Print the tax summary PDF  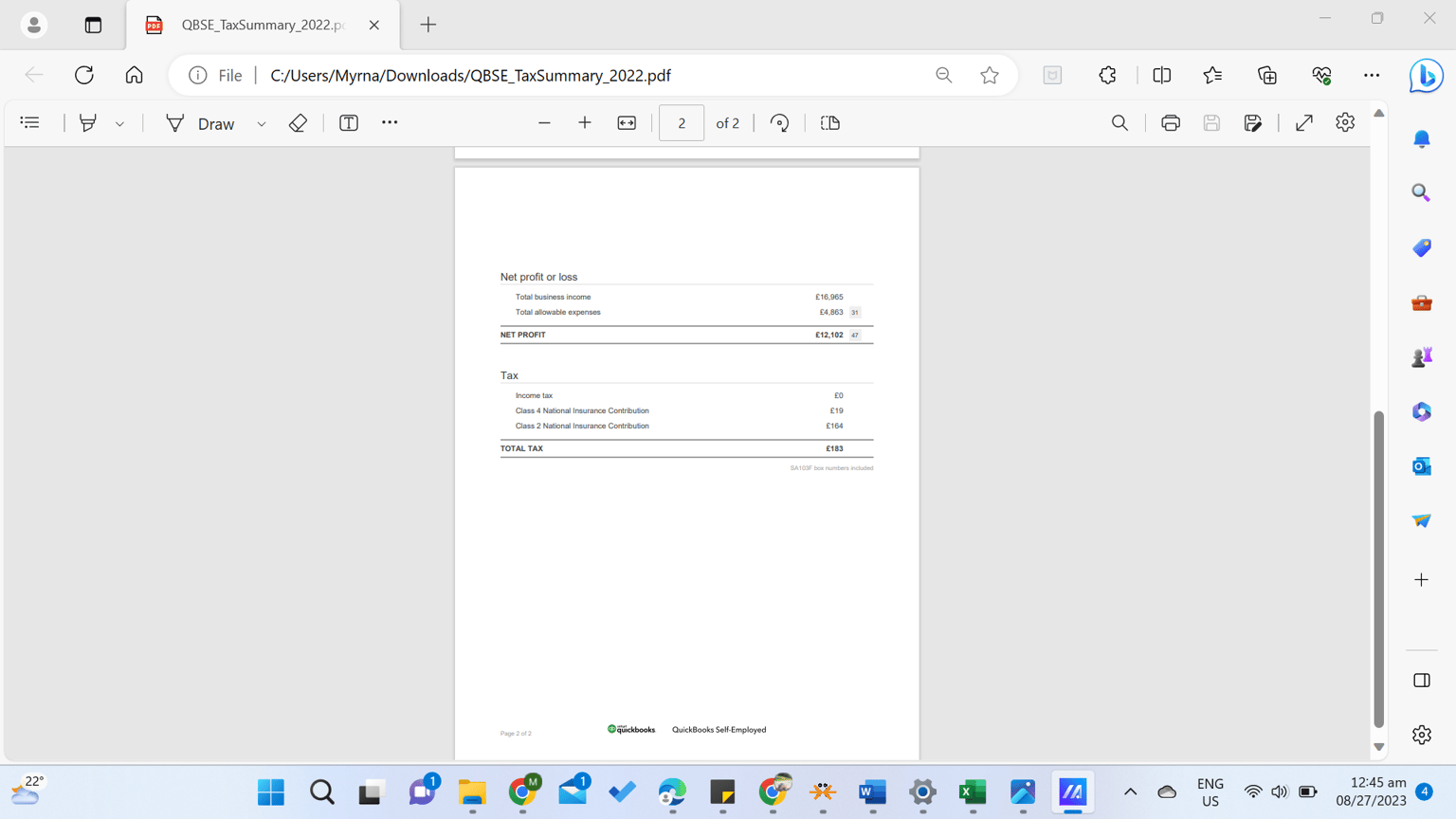point(1171,123)
